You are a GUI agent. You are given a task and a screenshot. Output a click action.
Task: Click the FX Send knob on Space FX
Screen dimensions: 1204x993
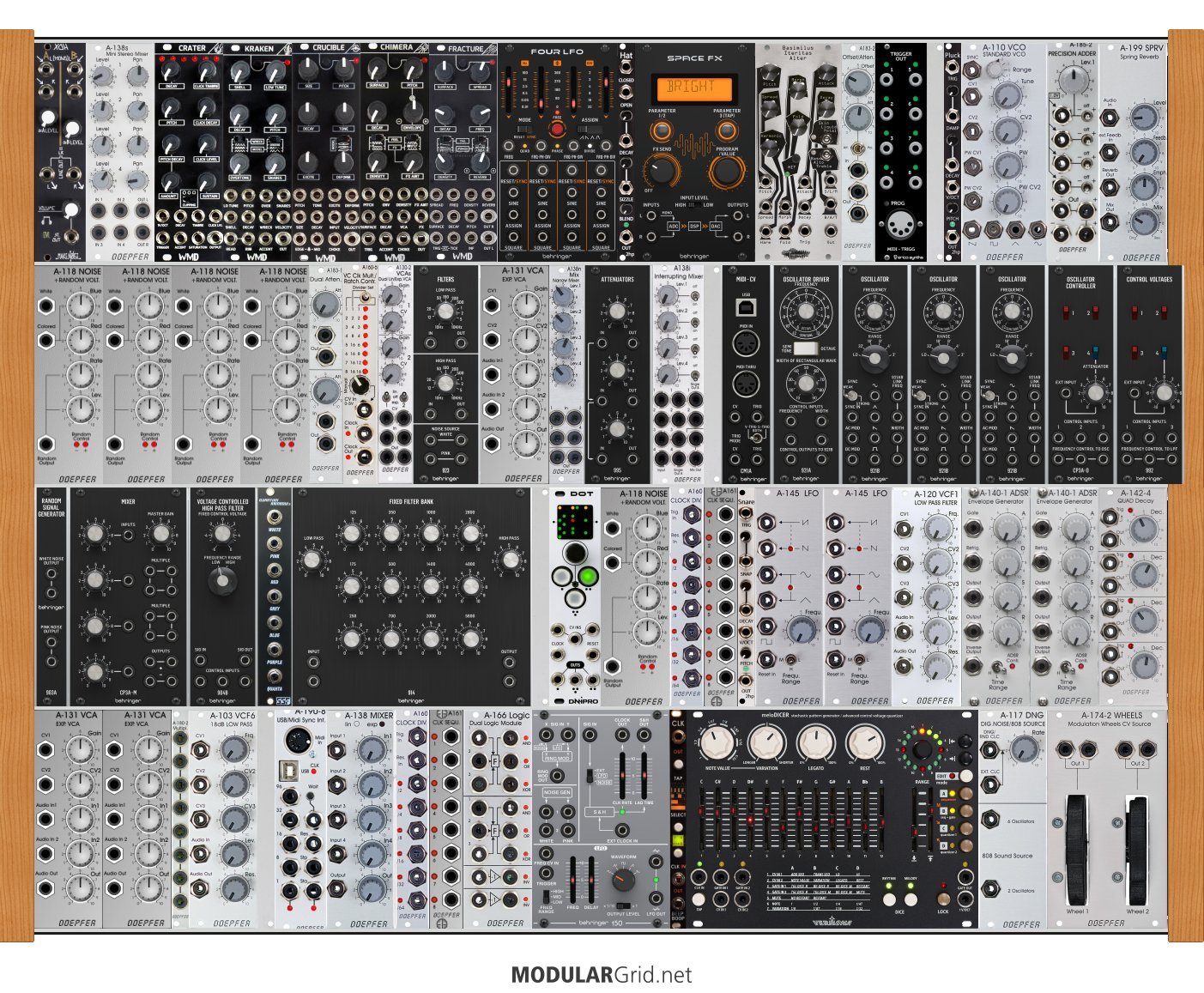(x=662, y=170)
